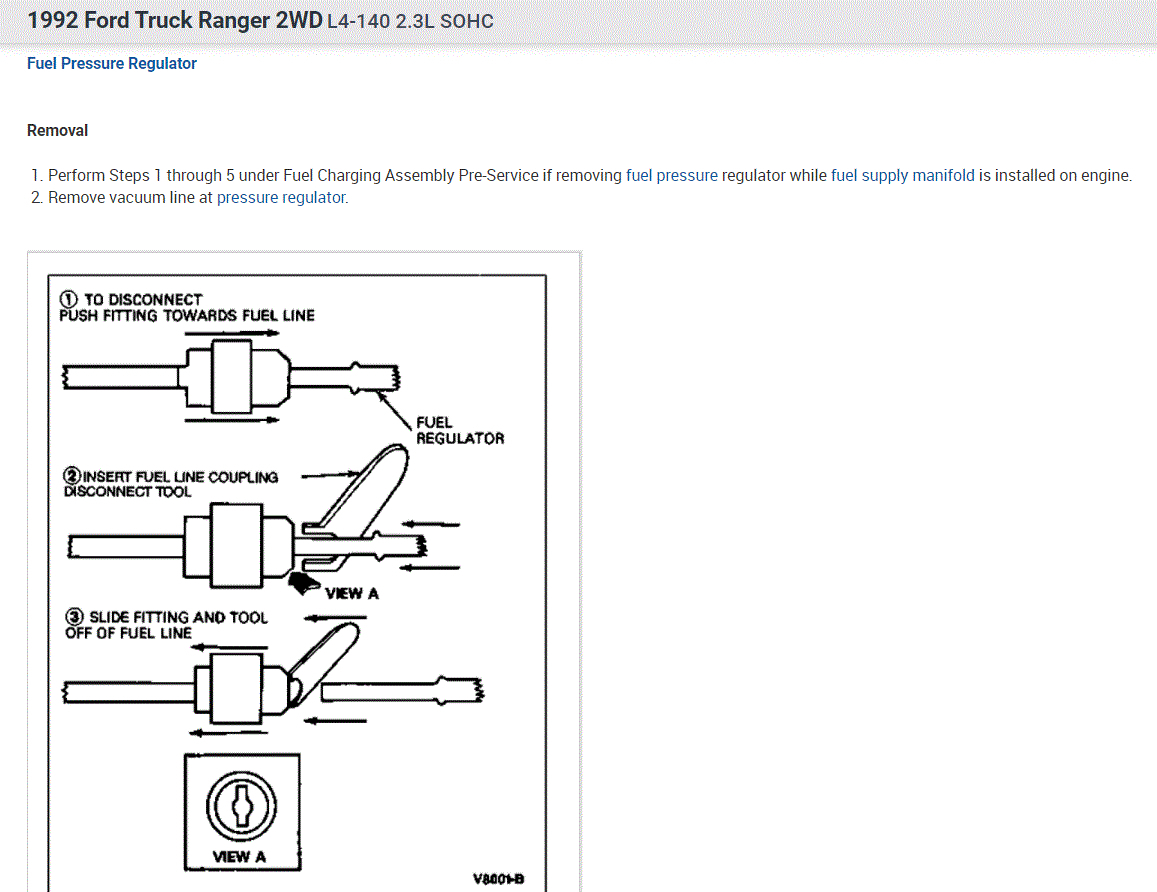Viewport: 1157px width, 892px height.
Task: Open the Fuel Pressure Regulator heading link
Action: (111, 63)
